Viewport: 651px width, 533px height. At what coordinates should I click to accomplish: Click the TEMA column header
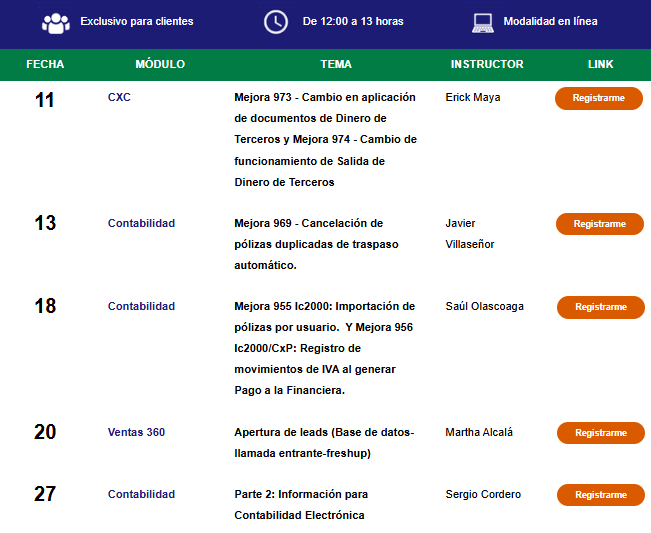336,64
